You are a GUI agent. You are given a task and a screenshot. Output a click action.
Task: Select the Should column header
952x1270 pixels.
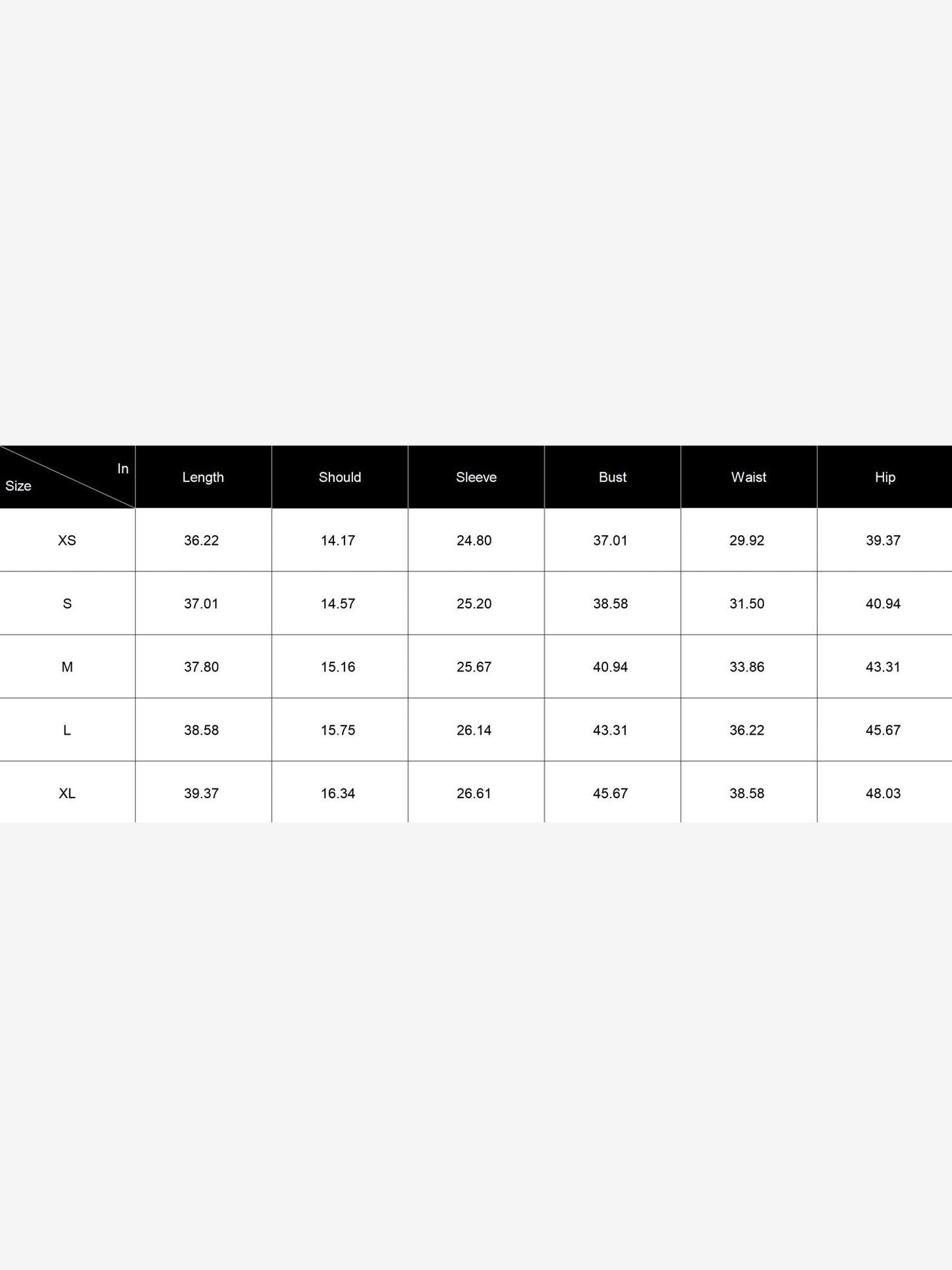pos(340,477)
